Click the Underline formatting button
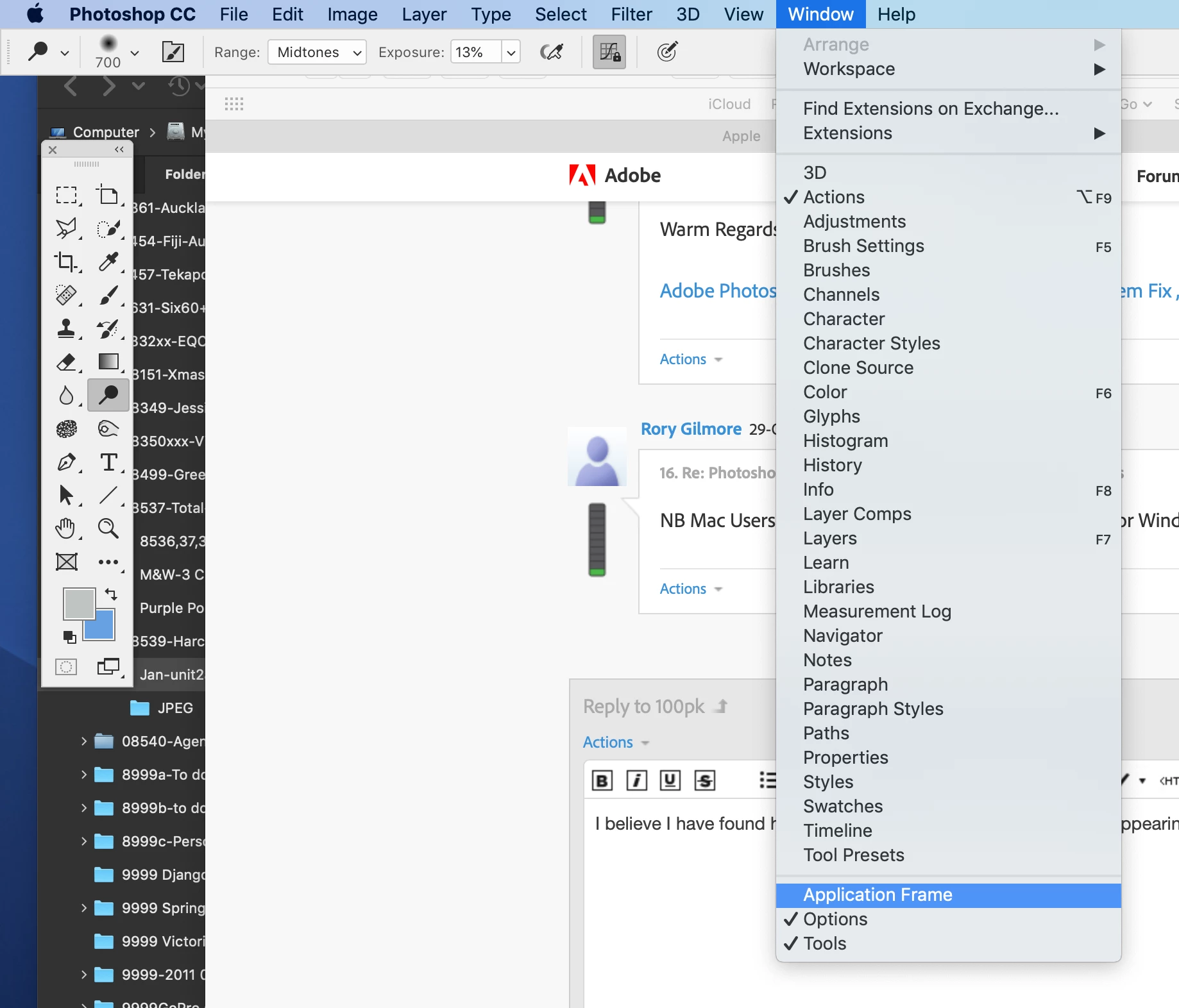 pyautogui.click(x=670, y=780)
